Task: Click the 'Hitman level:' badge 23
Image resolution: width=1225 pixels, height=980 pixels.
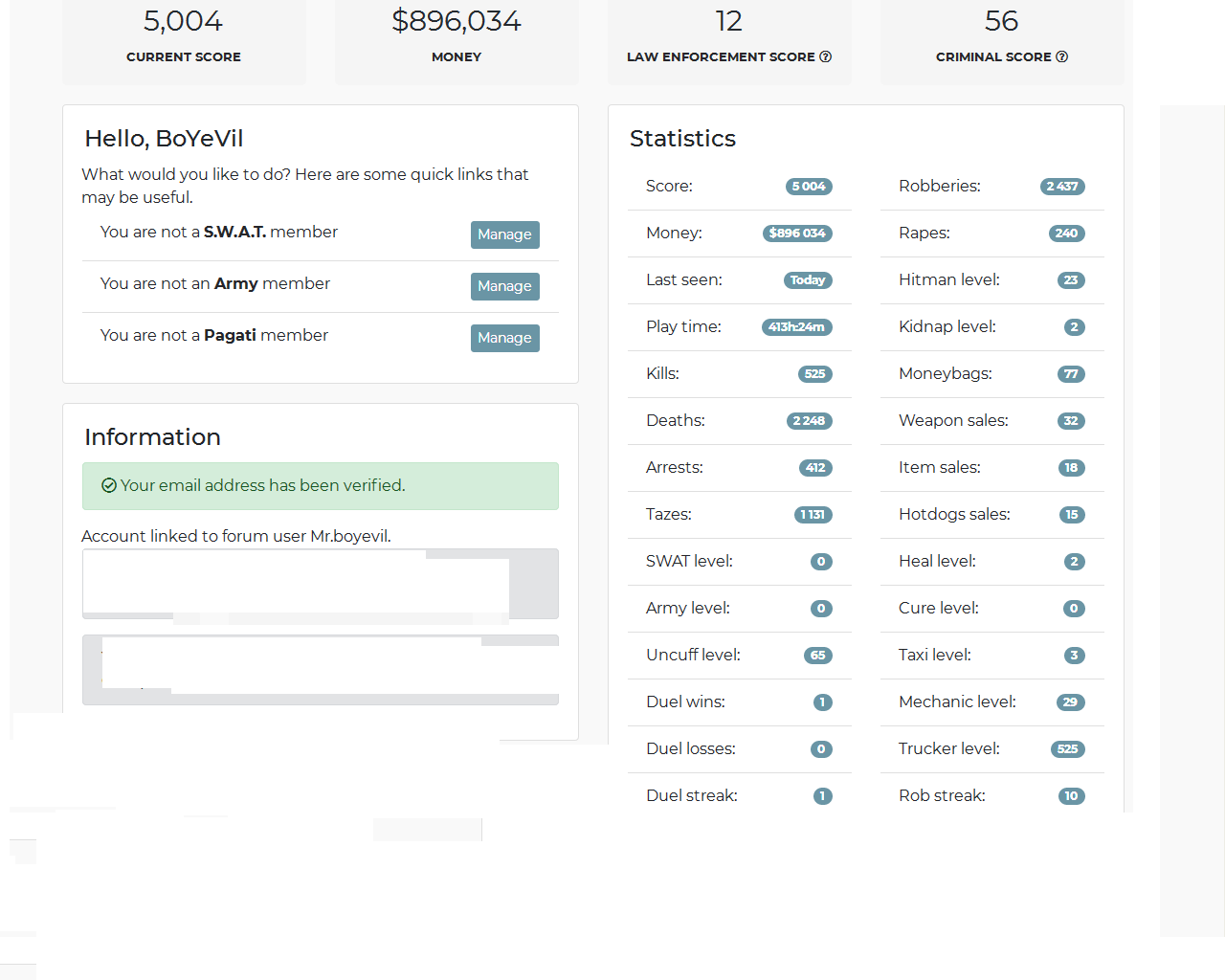Action: 1071,280
